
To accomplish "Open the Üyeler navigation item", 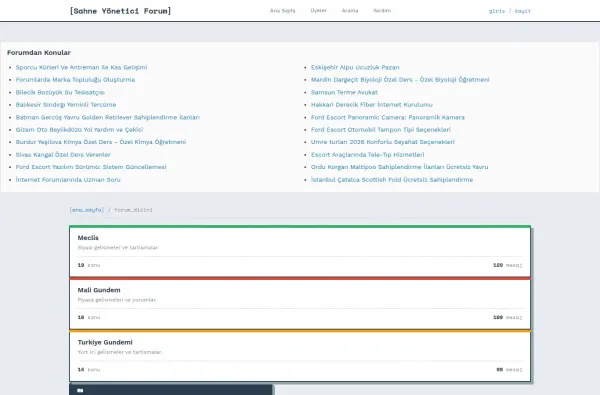I will 318,11.
